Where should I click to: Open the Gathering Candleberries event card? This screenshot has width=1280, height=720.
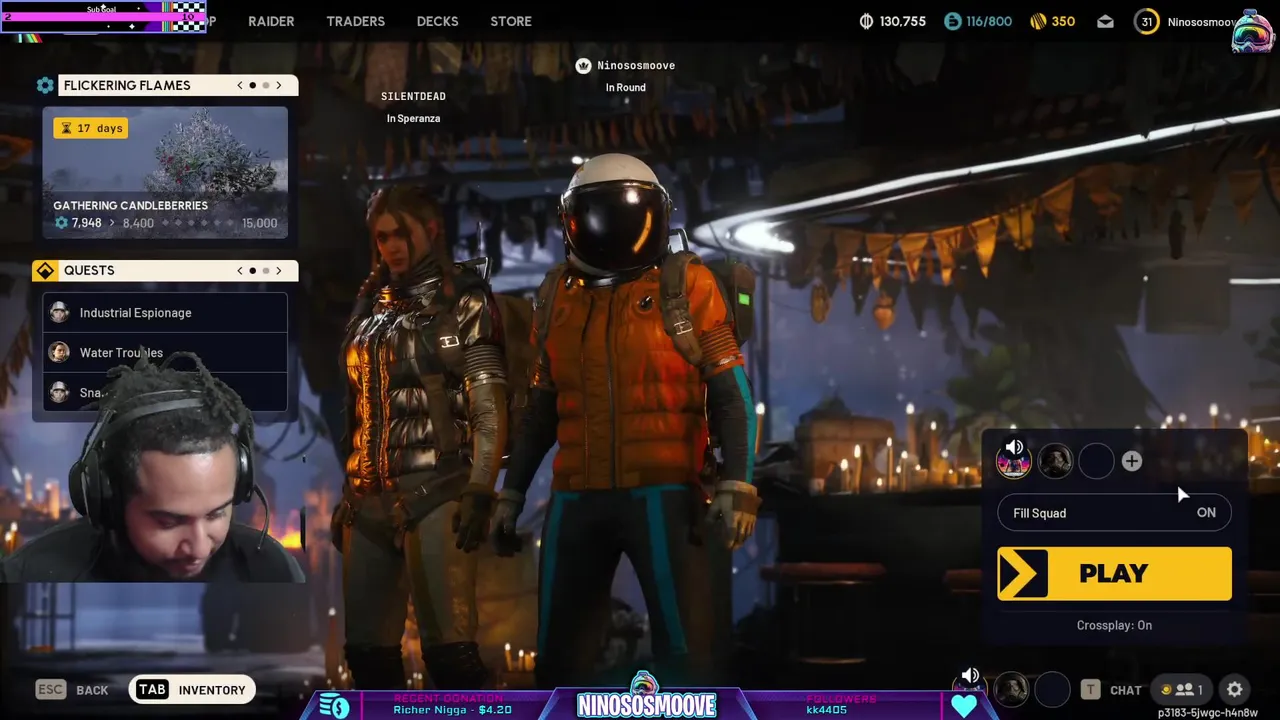165,172
